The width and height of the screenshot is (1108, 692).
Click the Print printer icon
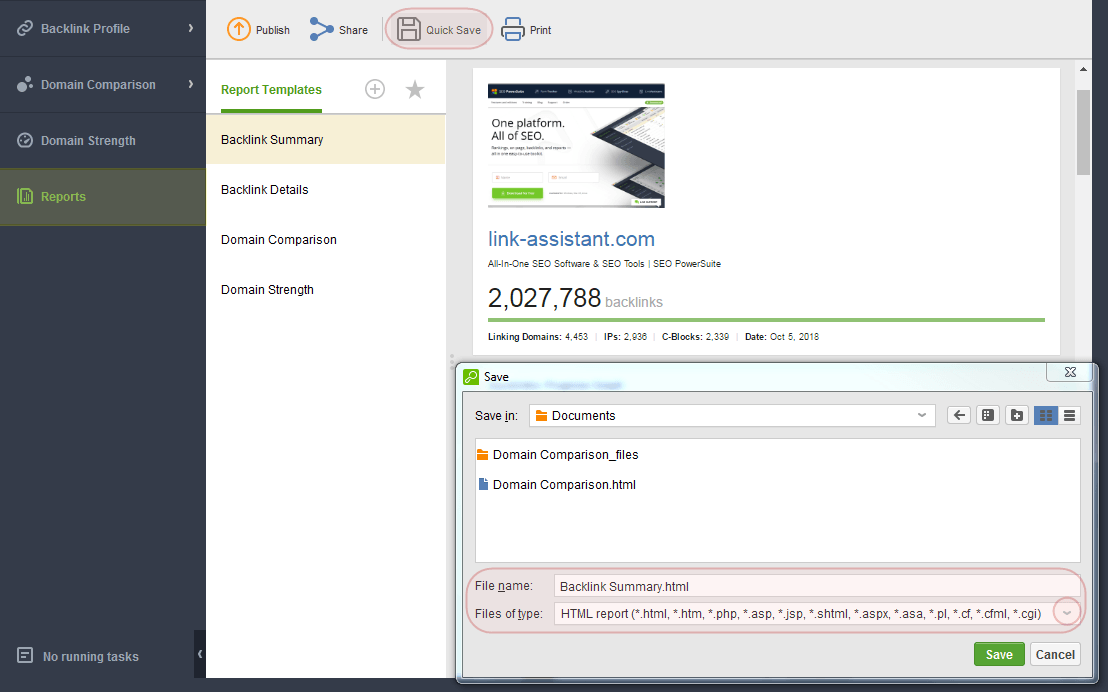coord(512,29)
